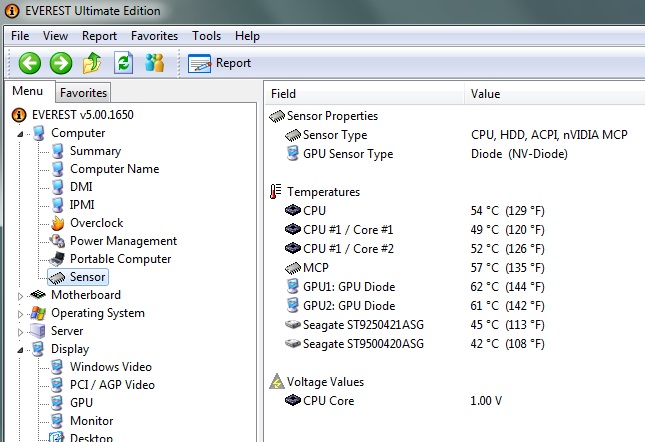Click the Sensor Properties chip icon

277,116
